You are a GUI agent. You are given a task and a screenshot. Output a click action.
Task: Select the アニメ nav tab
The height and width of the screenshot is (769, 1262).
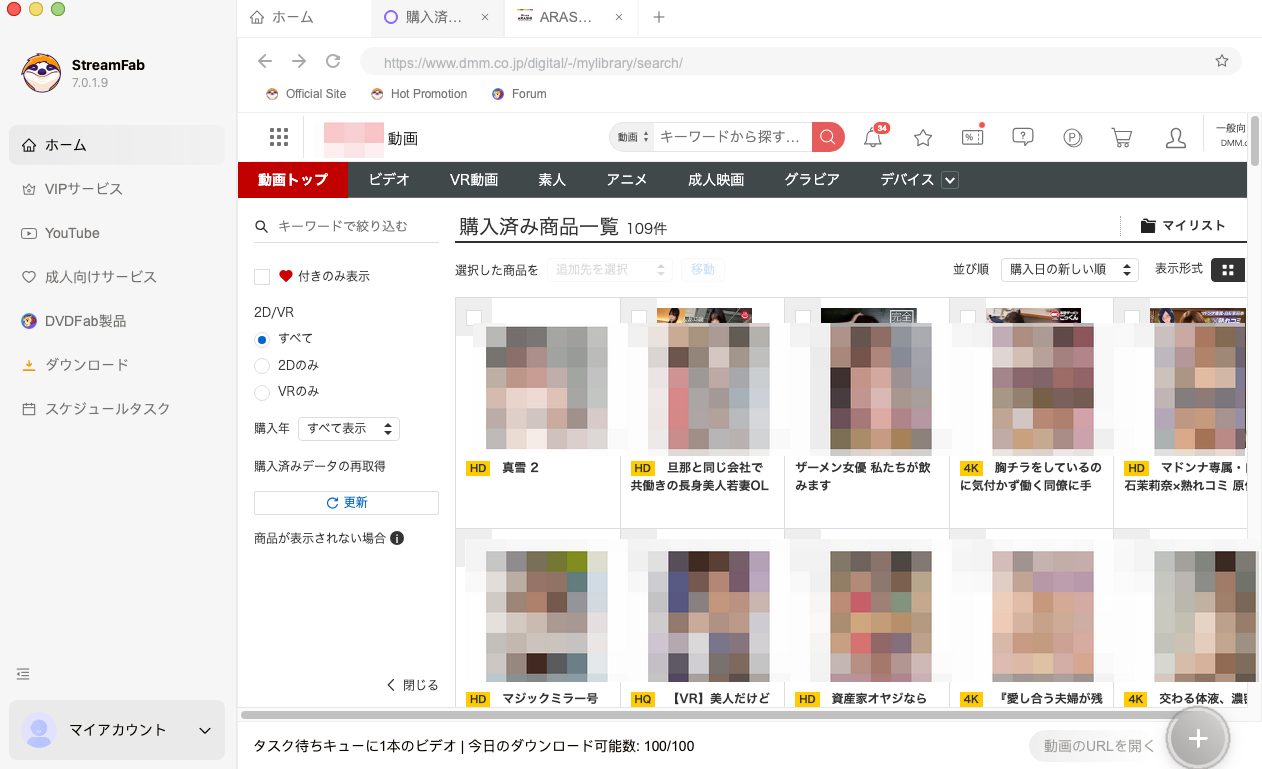627,180
